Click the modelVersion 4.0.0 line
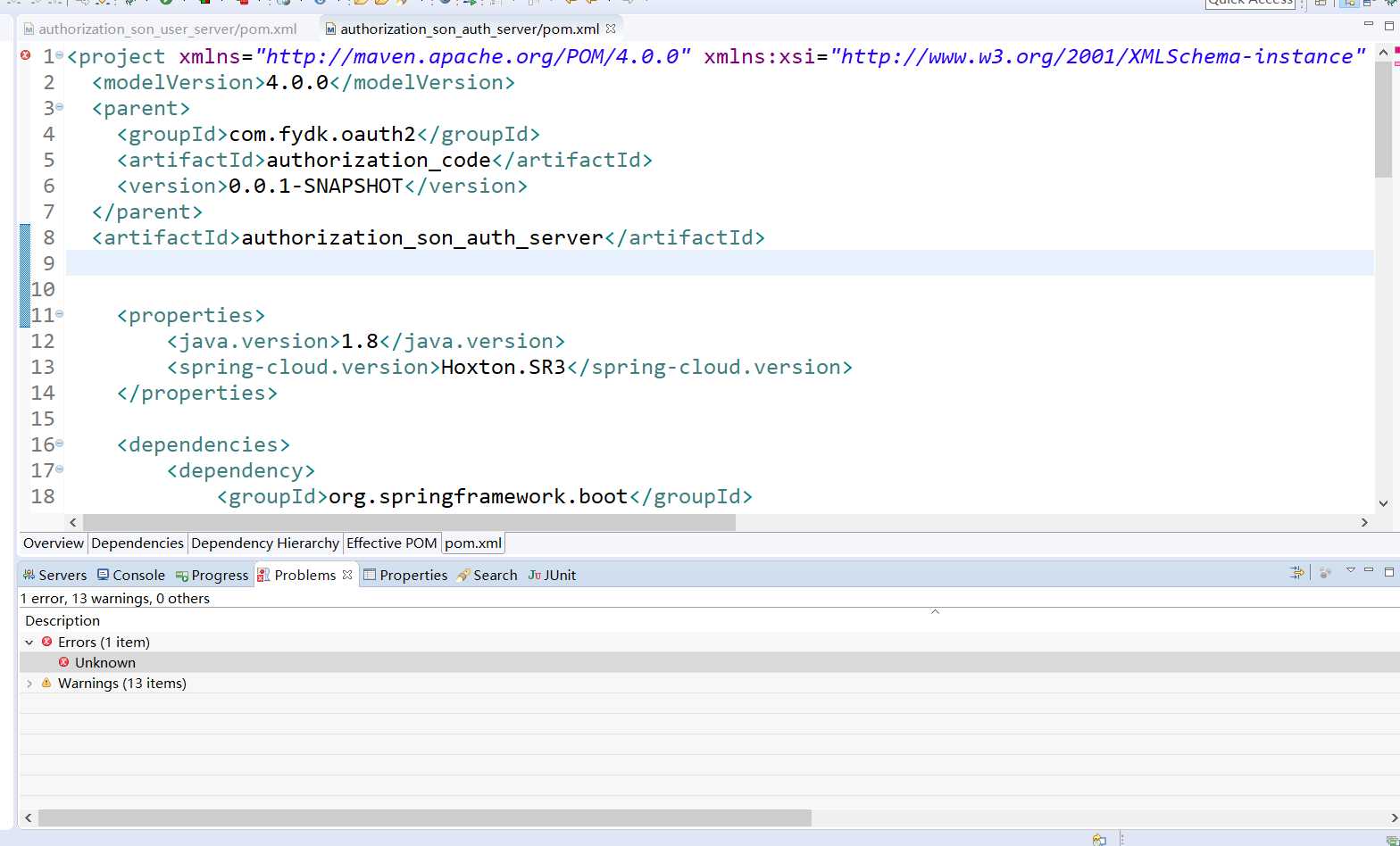The width and height of the screenshot is (1400, 846). pos(304,82)
